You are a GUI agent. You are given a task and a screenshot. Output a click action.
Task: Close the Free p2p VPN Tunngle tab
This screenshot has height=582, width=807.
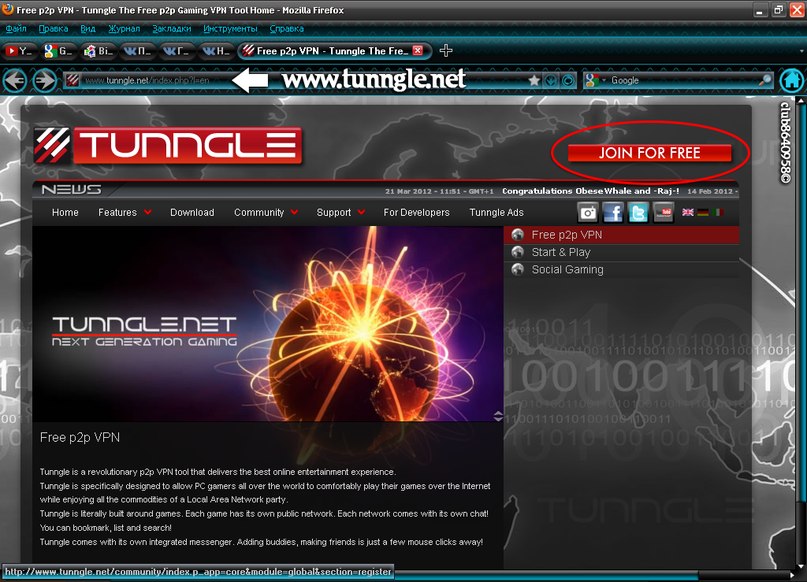418,50
